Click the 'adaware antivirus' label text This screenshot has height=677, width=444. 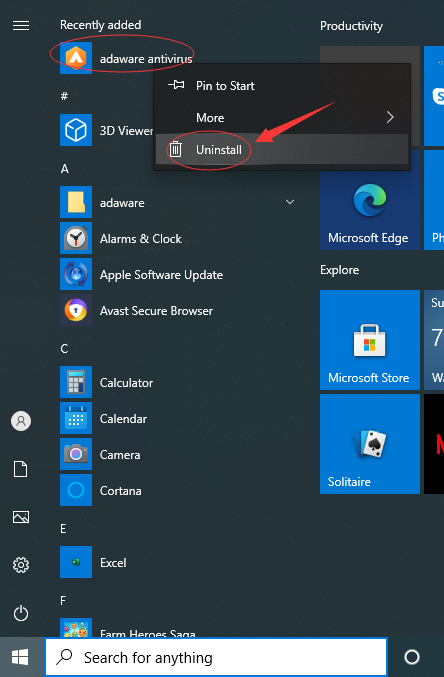coord(146,59)
